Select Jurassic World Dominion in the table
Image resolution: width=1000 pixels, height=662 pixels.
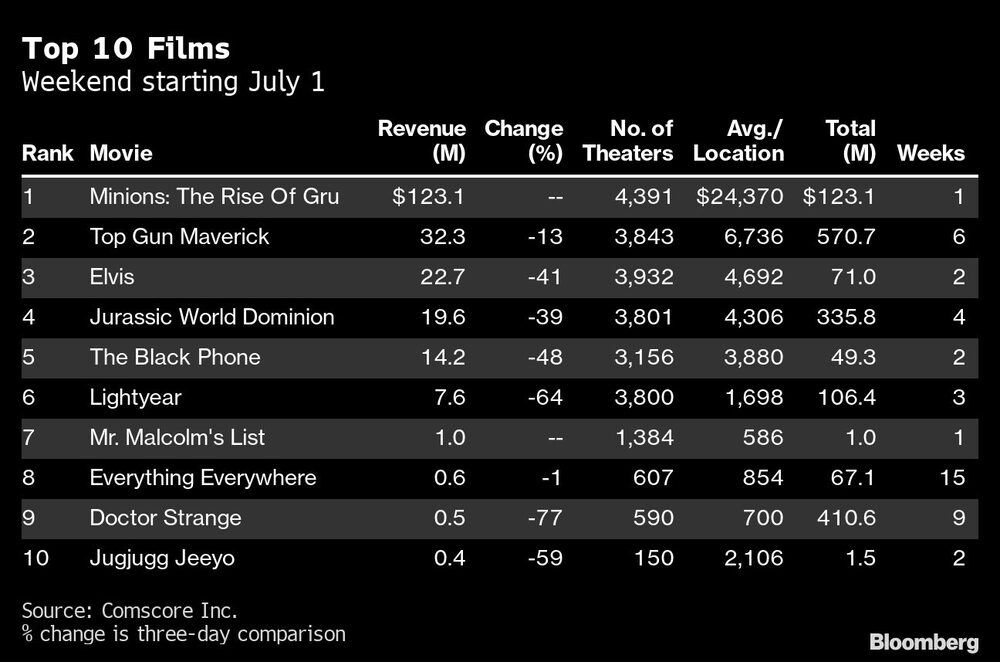[211, 317]
